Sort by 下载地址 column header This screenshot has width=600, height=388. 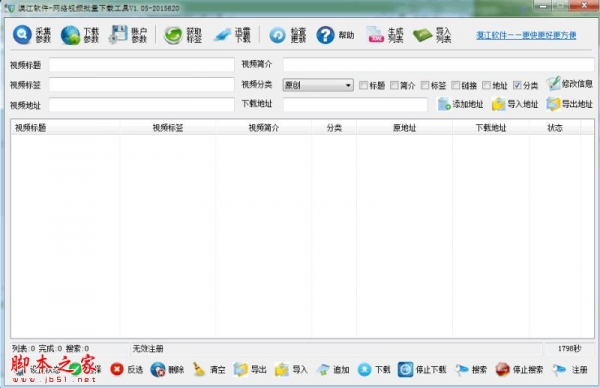[491, 128]
